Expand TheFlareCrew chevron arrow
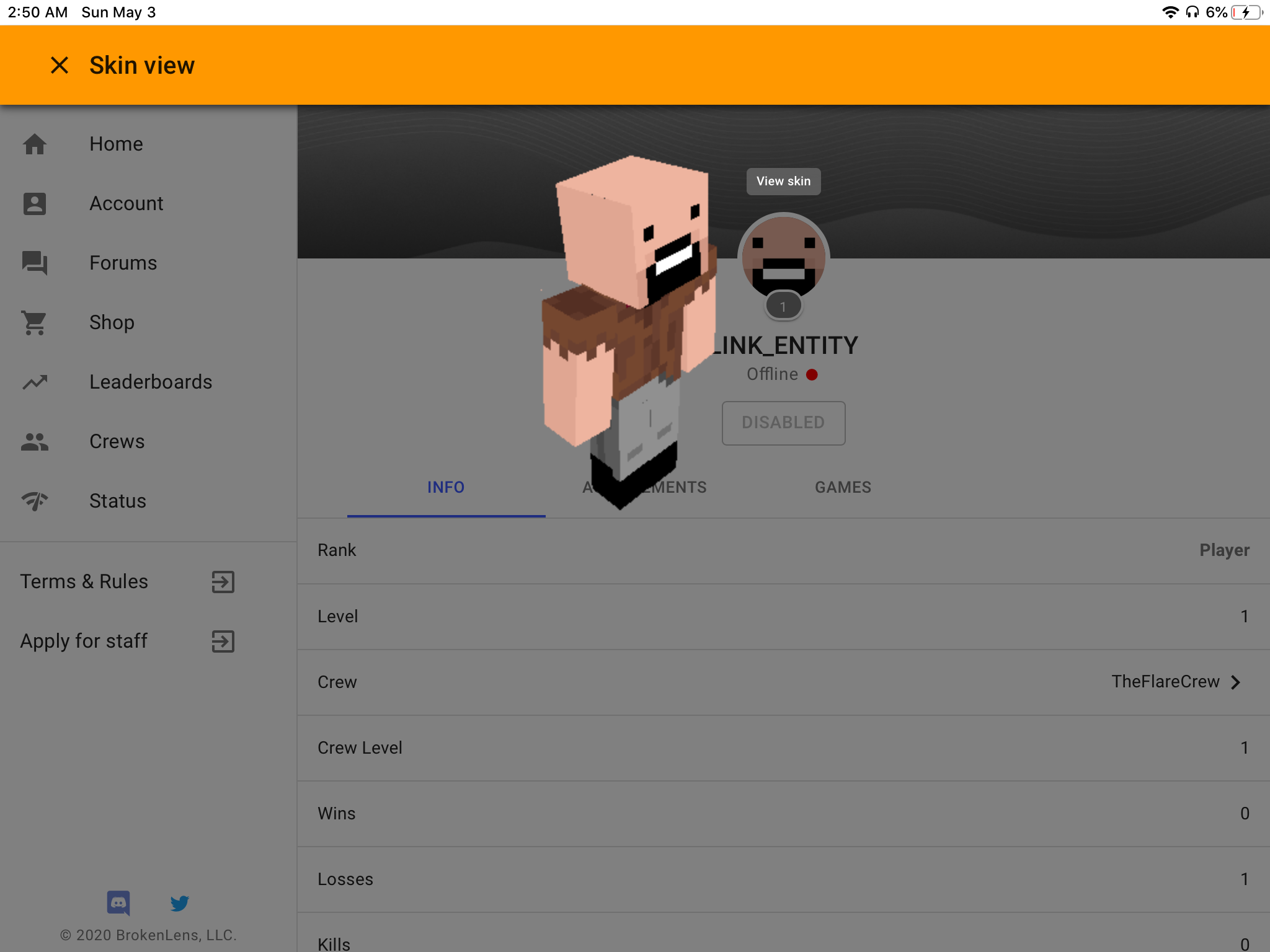 pos(1236,682)
